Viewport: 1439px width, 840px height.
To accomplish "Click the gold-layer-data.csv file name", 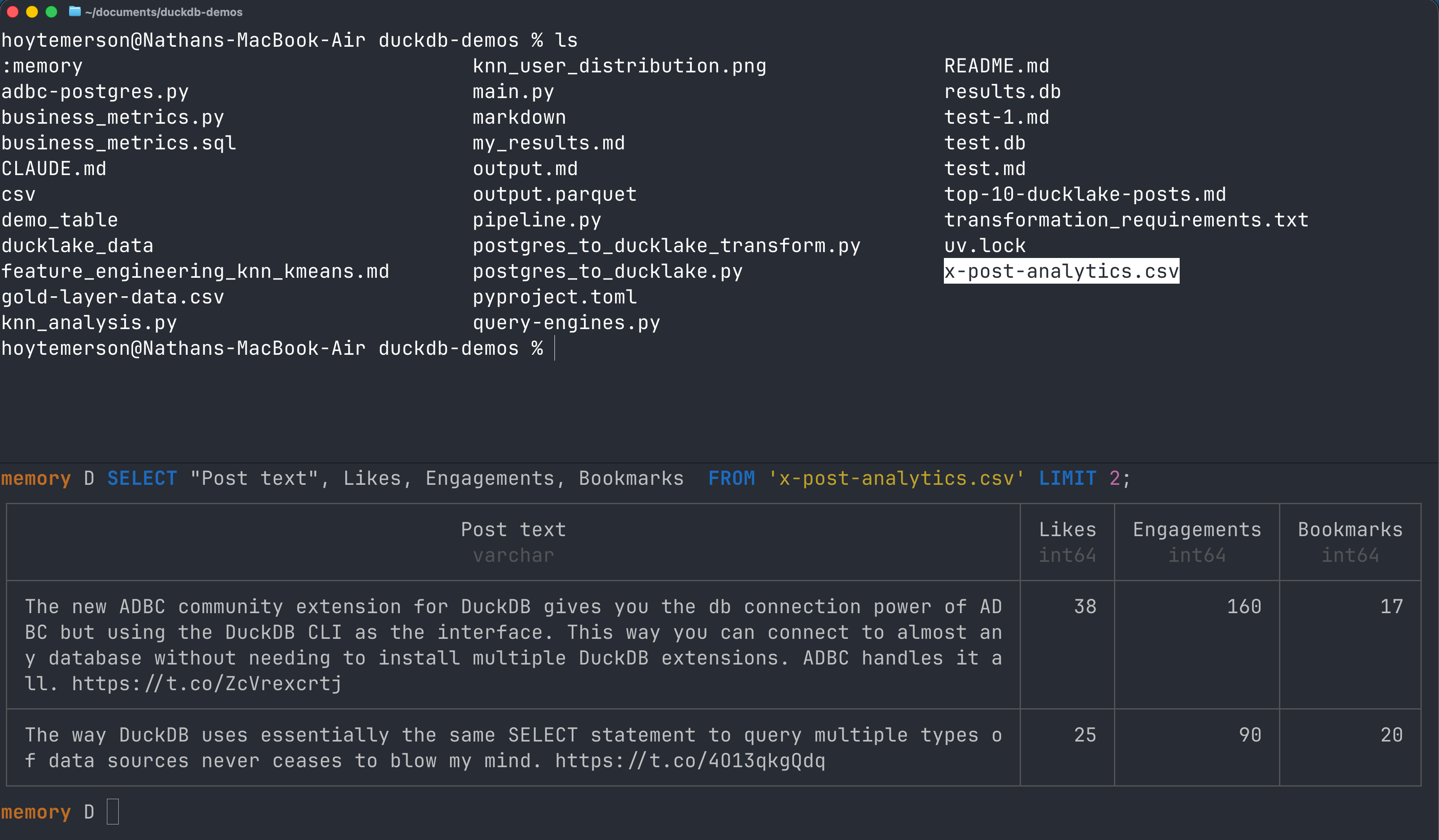I will point(112,297).
